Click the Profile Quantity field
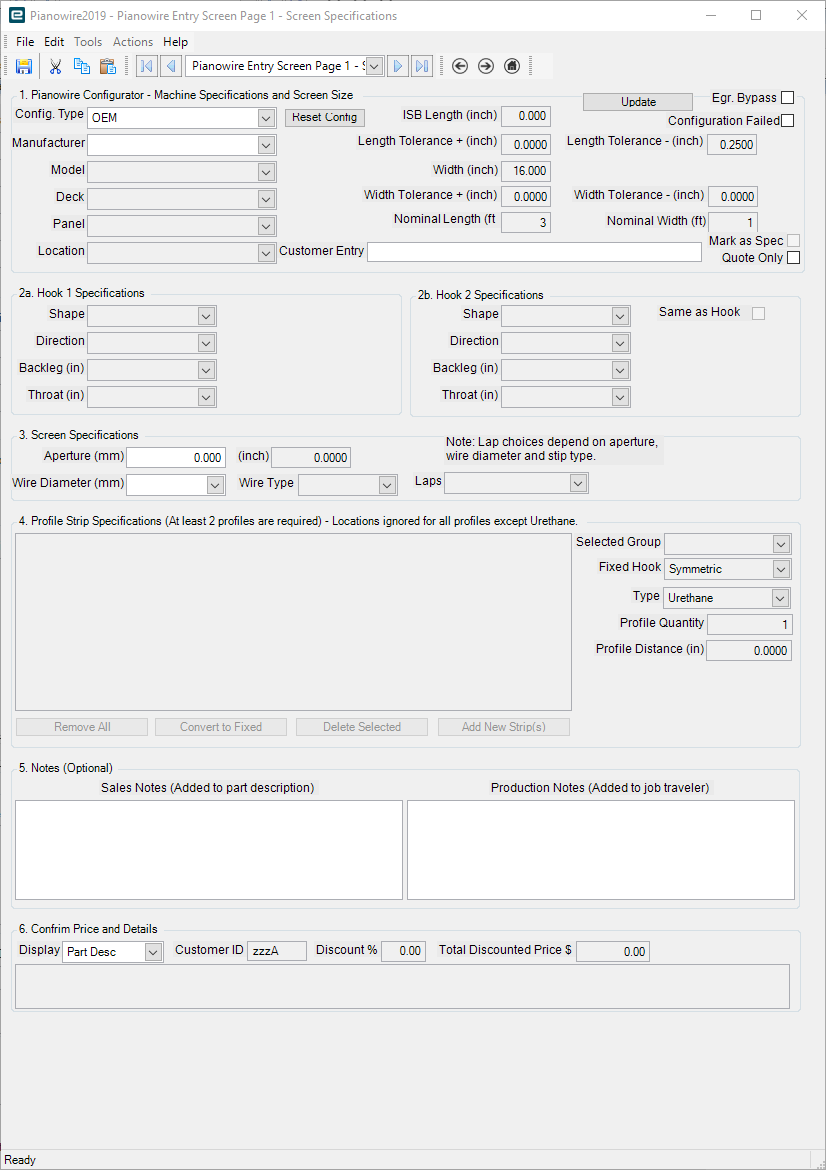 (749, 625)
